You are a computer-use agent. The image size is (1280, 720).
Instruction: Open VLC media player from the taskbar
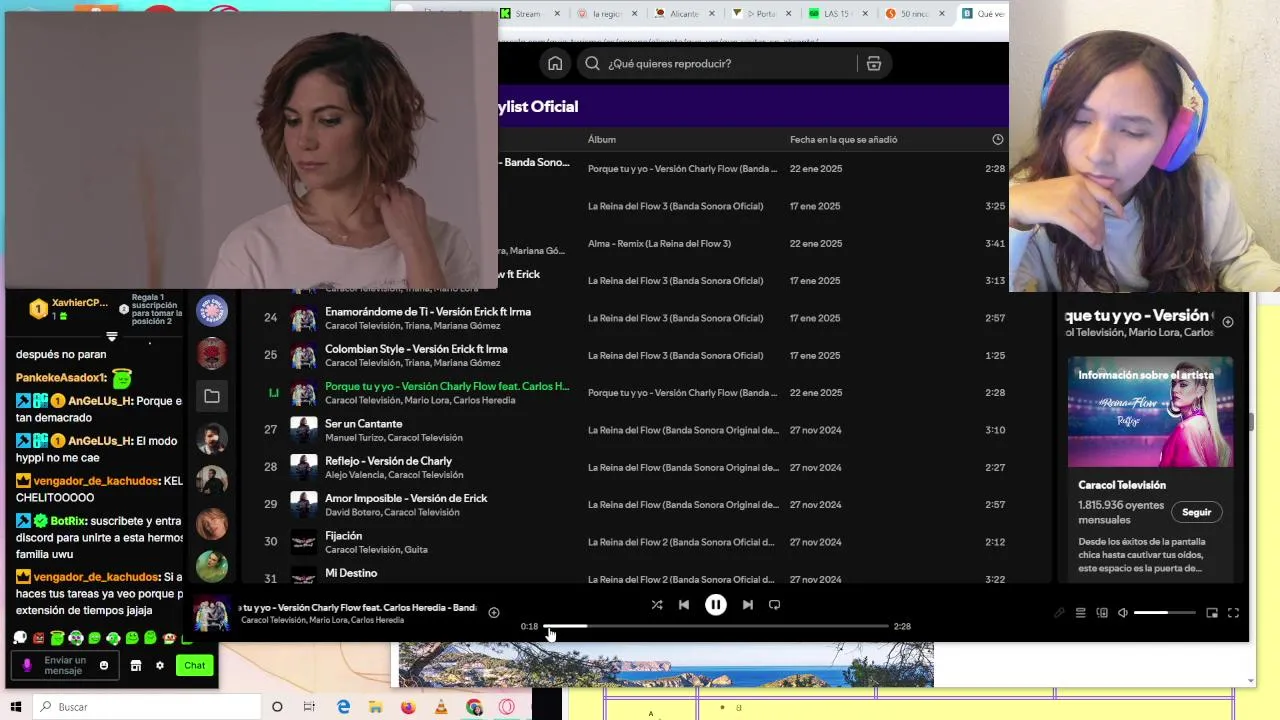[x=441, y=707]
